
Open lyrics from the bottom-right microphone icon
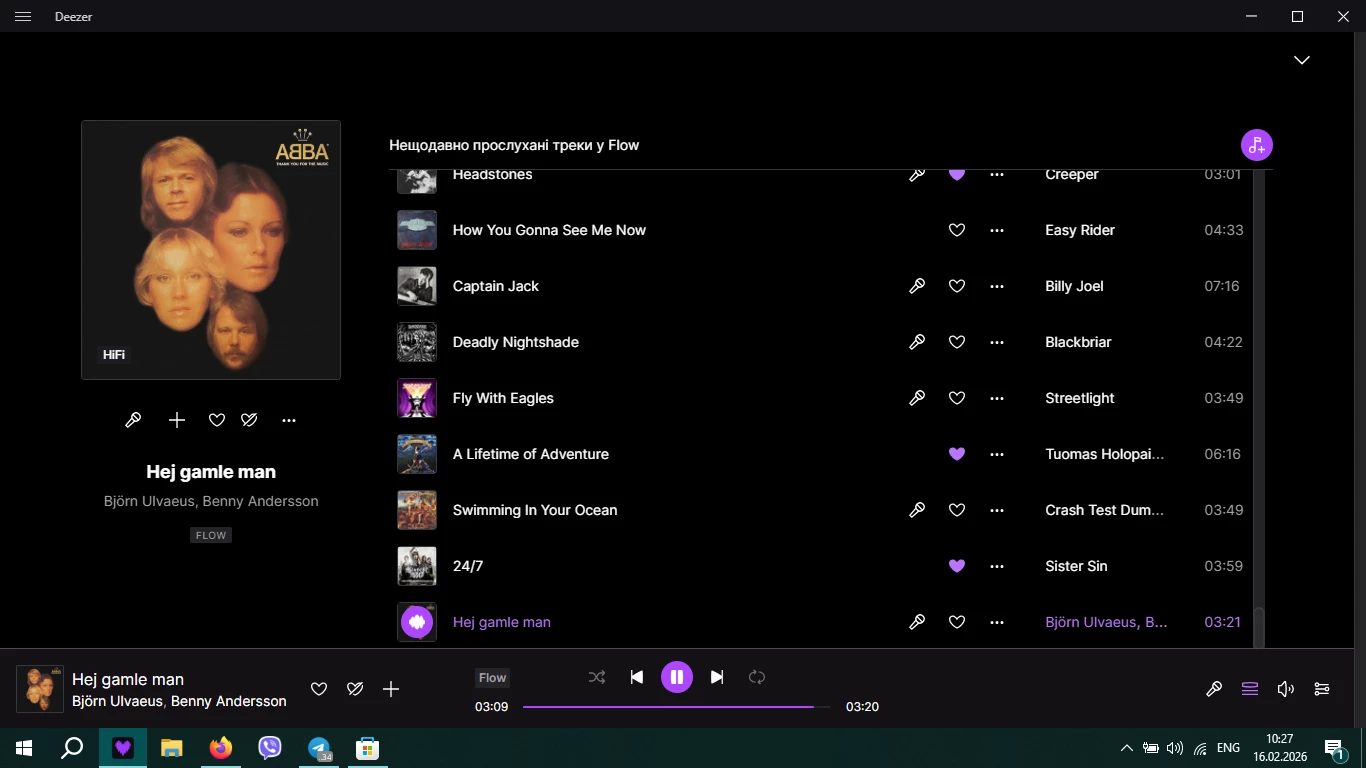[x=1214, y=689]
